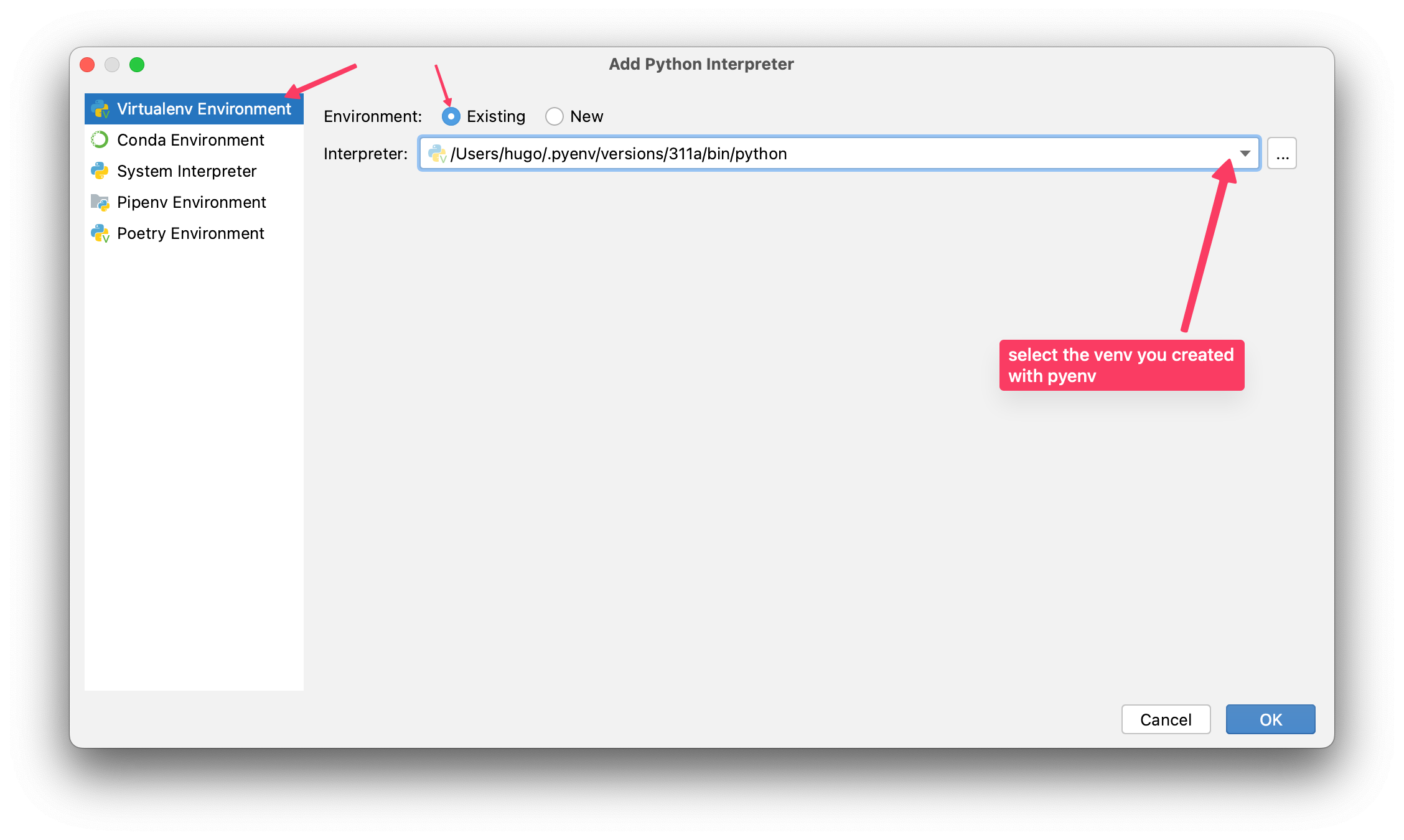This screenshot has width=1404, height=840.
Task: Expand the Interpreter dropdown arrow
Action: tap(1245, 154)
